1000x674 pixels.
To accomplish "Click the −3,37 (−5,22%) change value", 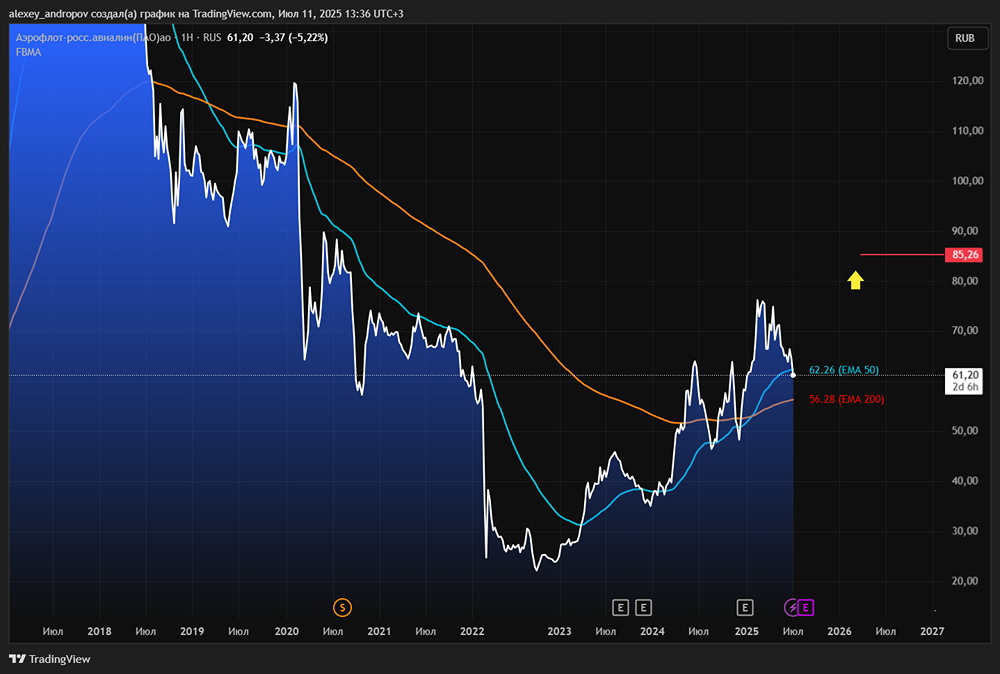I will tap(293, 38).
